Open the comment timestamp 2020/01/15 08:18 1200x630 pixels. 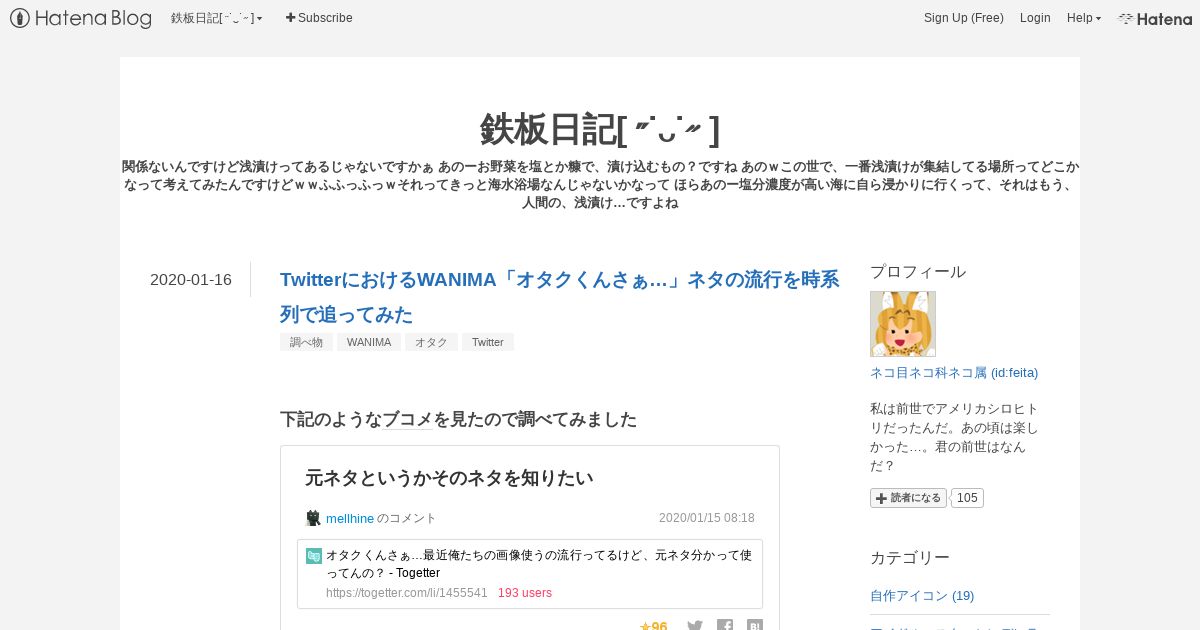click(x=707, y=518)
